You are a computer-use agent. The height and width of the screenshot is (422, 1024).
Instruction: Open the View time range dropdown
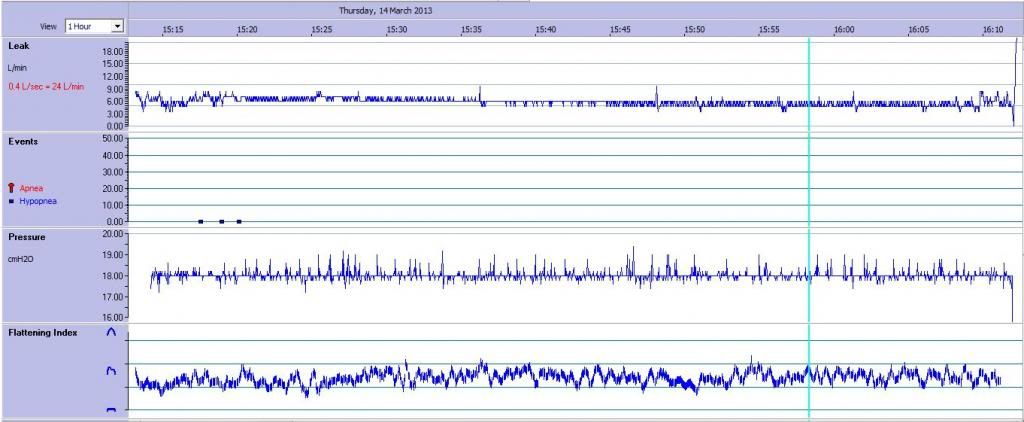coord(117,26)
